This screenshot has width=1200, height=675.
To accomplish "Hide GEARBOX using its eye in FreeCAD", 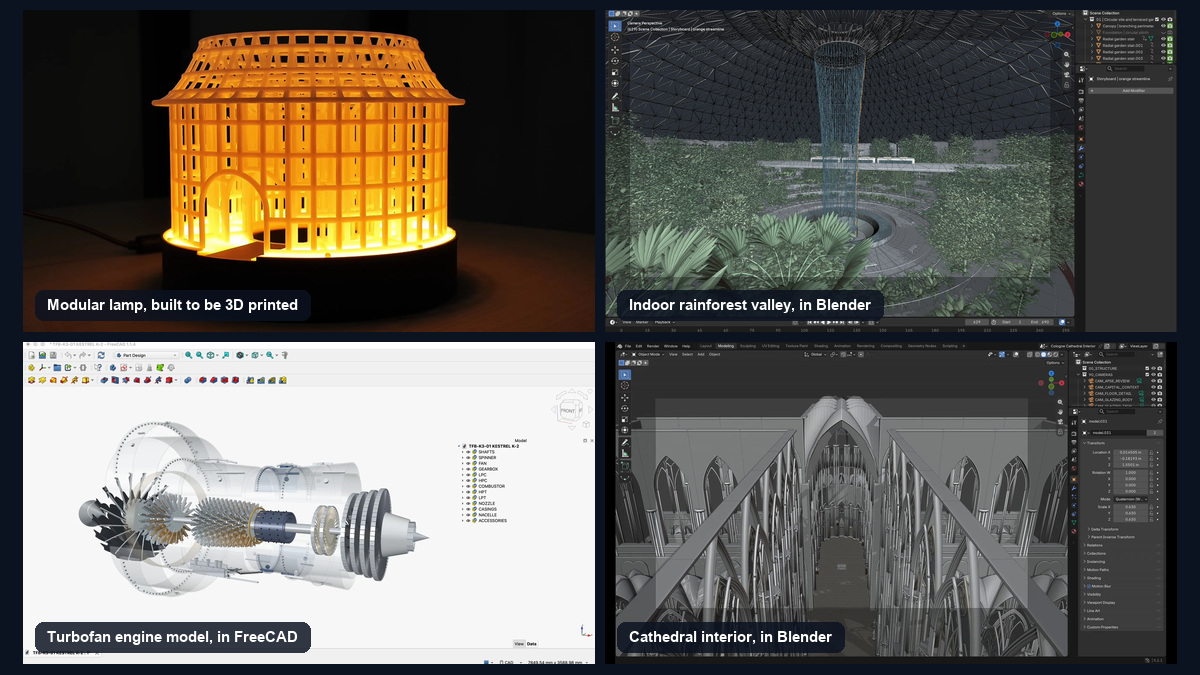I will [x=468, y=469].
